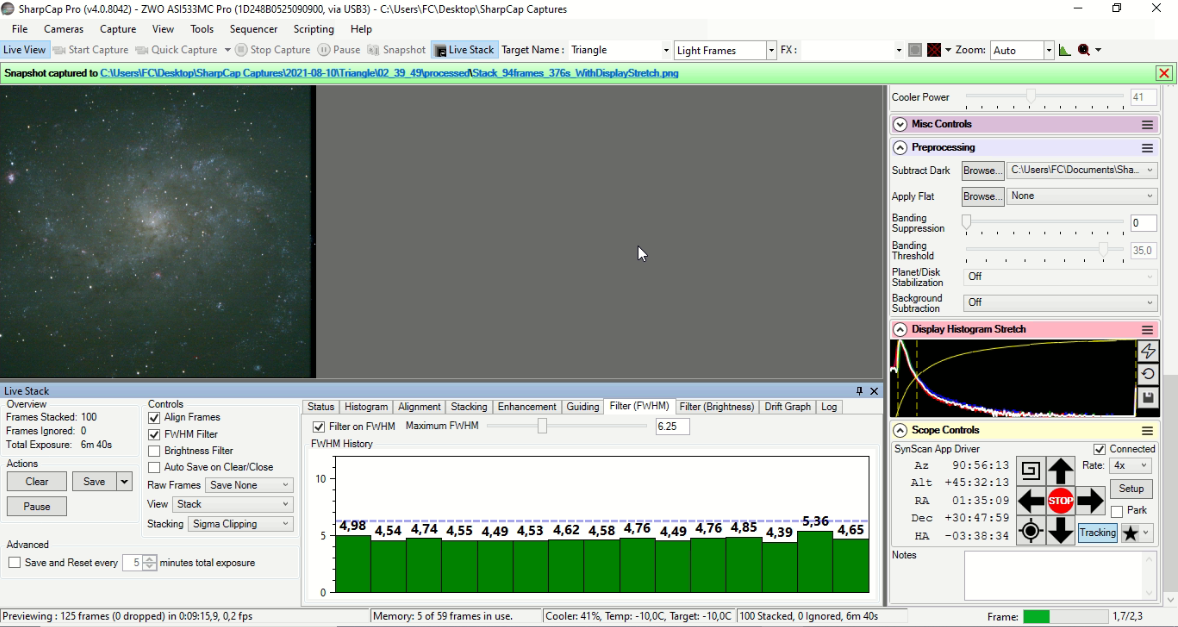Viewport: 1178px width, 627px height.
Task: Click the FX selection area icon
Action: click(914, 50)
